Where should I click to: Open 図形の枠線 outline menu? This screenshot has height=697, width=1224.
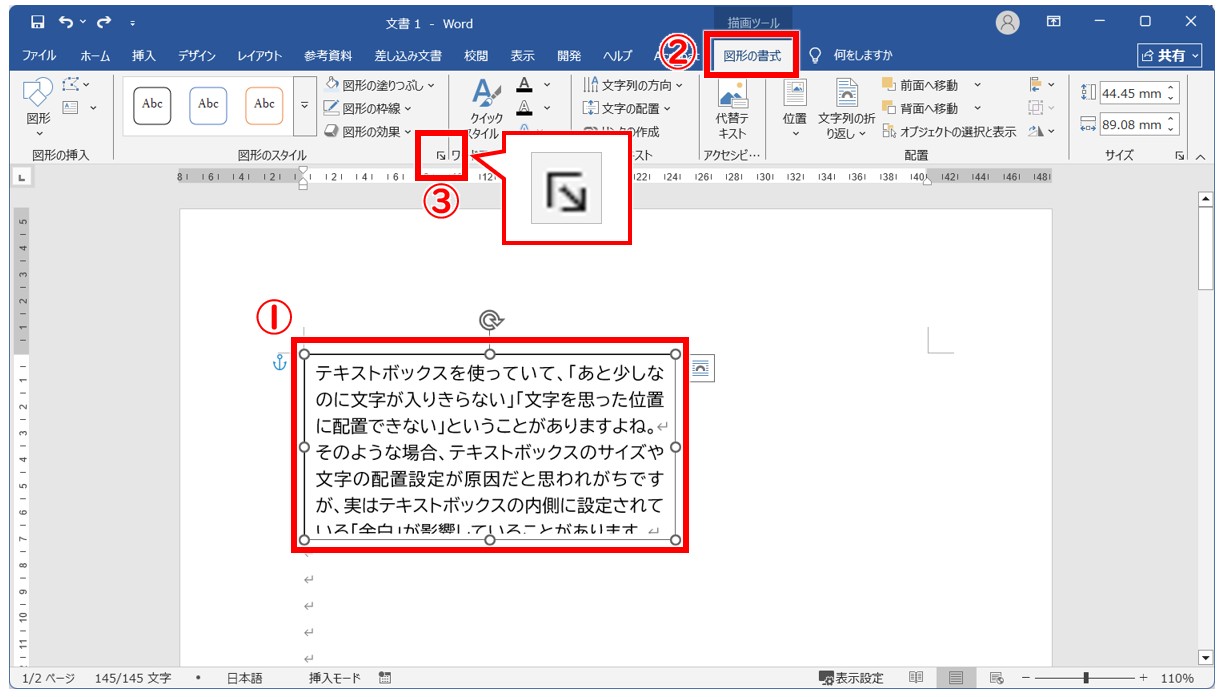coord(368,108)
